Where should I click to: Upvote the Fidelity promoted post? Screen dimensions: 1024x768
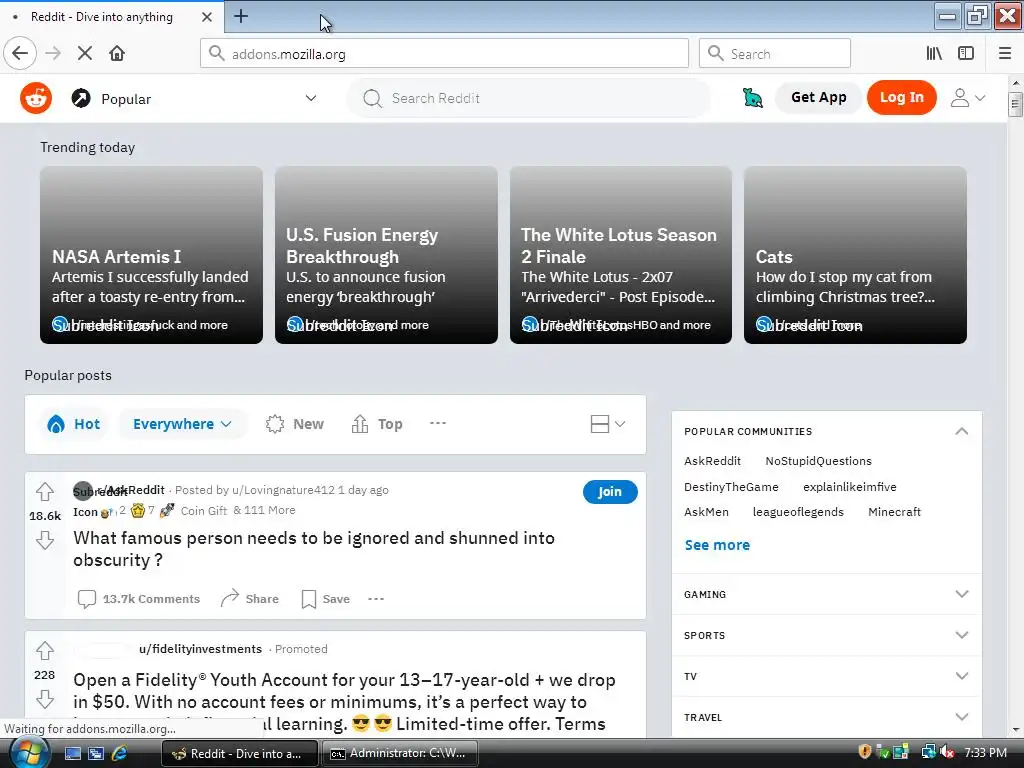(x=44, y=650)
